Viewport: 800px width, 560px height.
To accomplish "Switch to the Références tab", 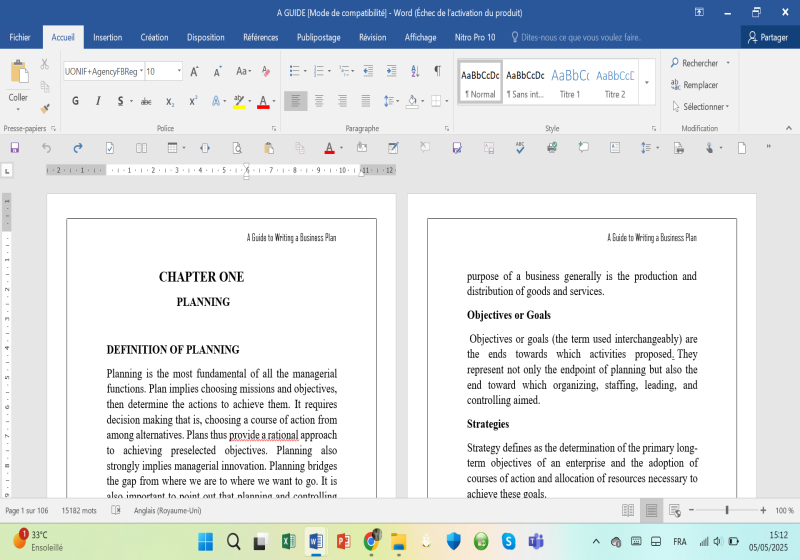I will tap(261, 37).
